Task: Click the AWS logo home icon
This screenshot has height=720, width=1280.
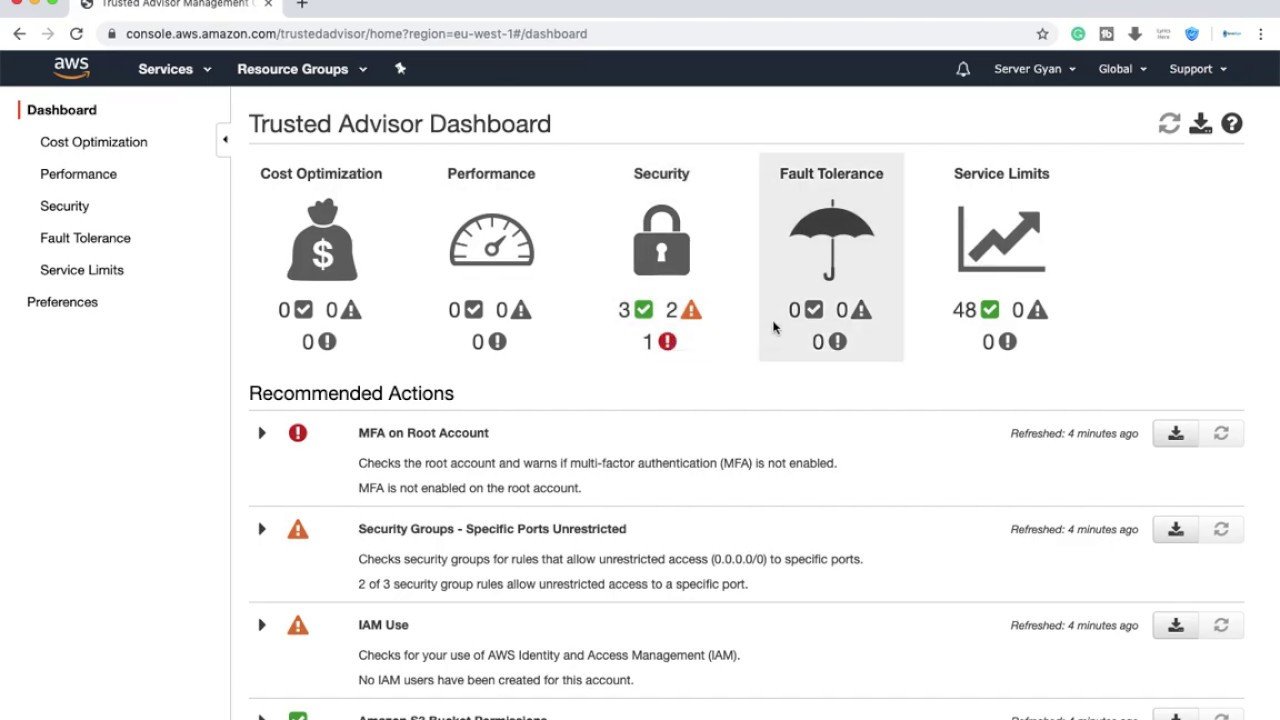Action: tap(72, 68)
